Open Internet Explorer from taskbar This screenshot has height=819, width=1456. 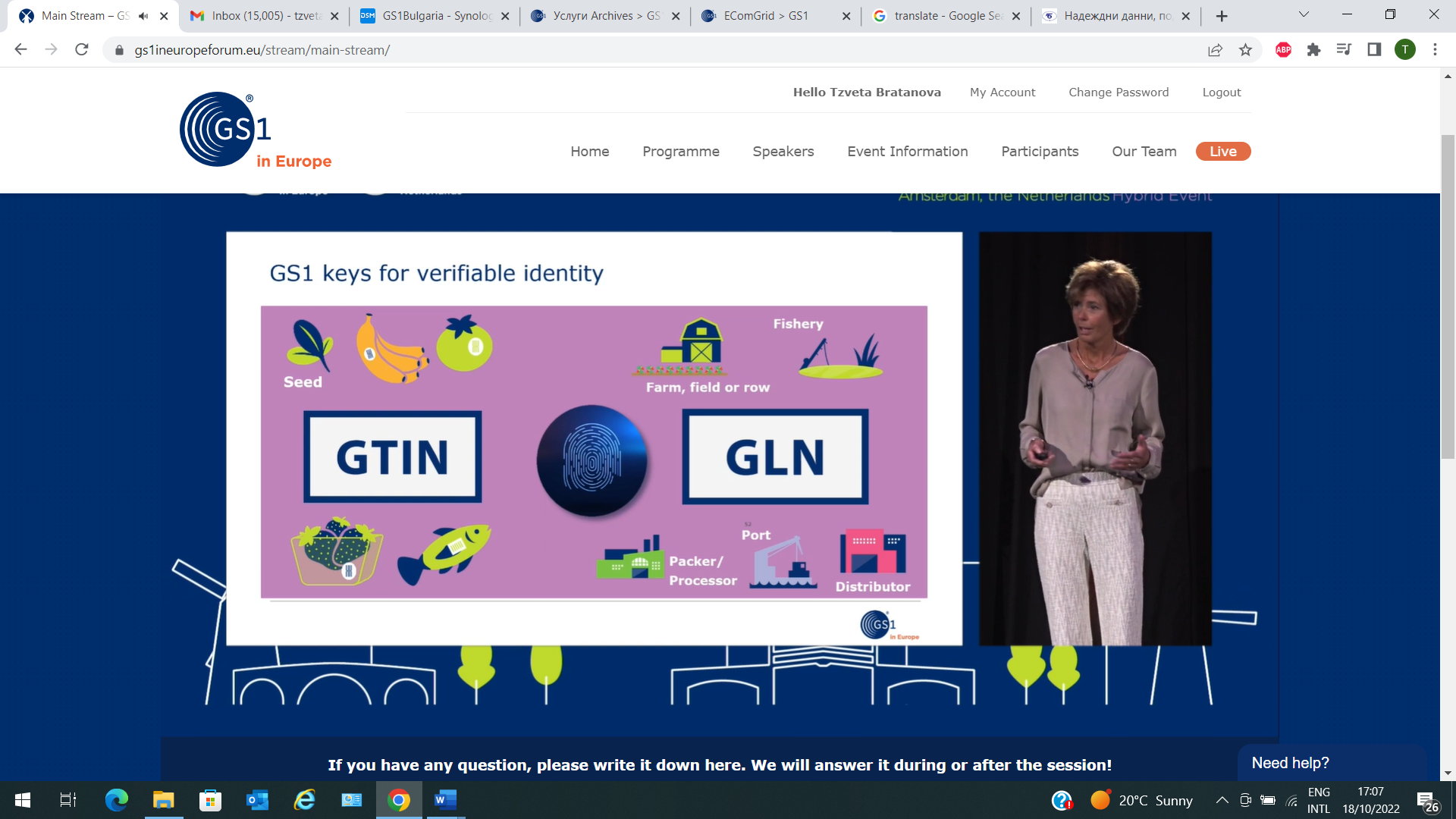tap(305, 800)
